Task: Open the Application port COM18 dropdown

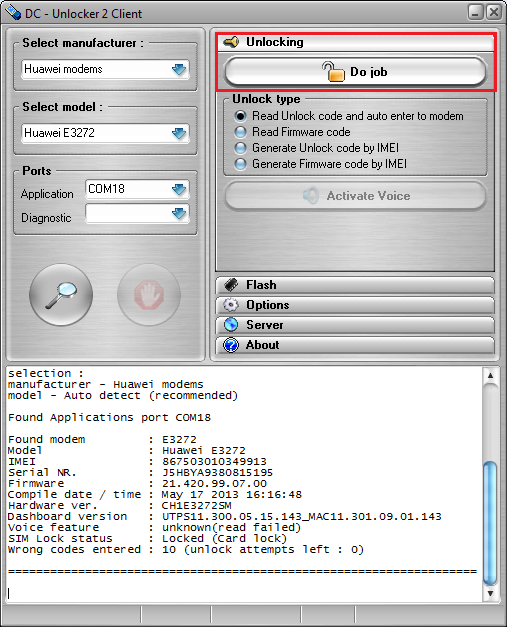Action: [x=137, y=189]
